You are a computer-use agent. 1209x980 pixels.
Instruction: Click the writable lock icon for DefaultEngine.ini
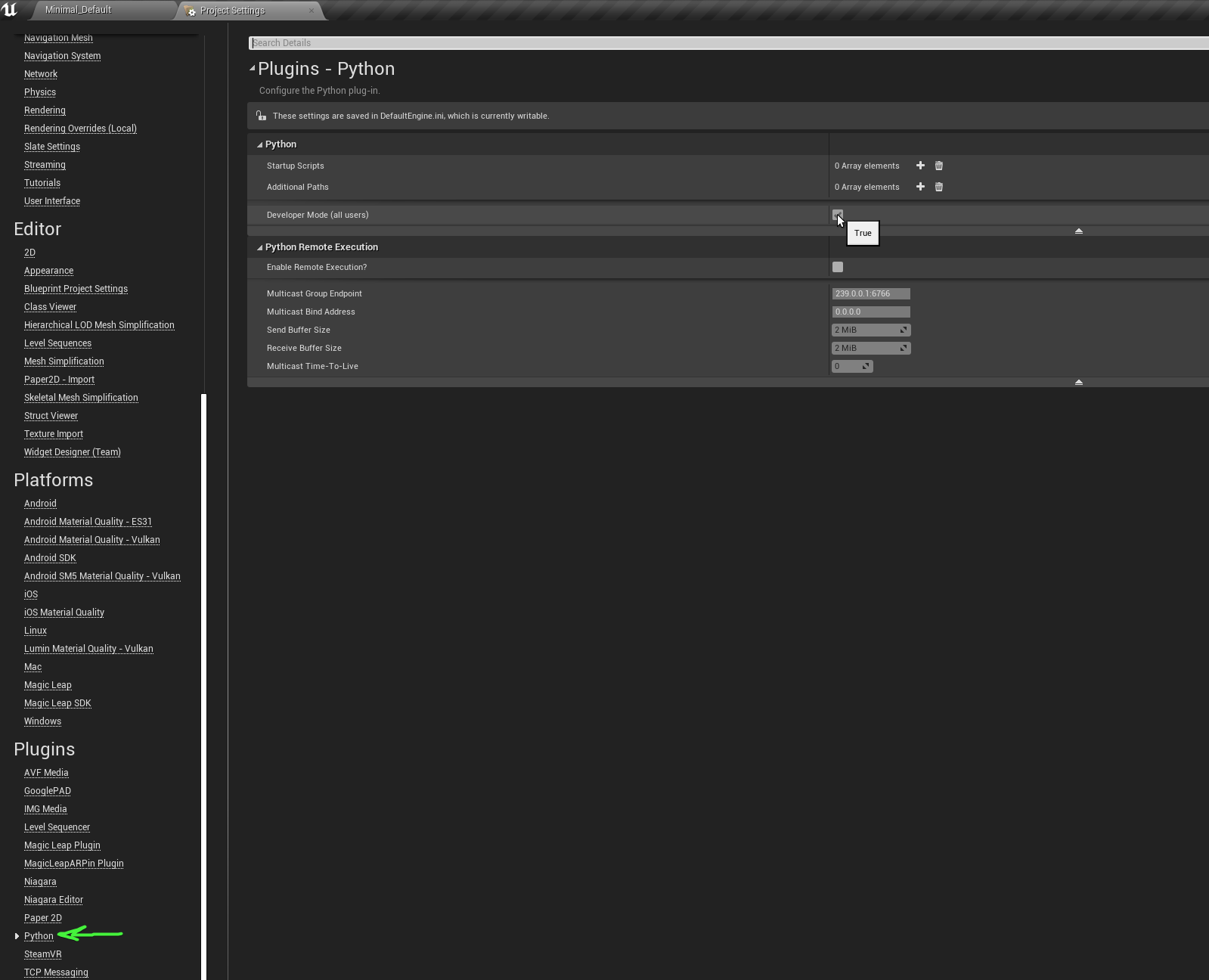pos(261,116)
